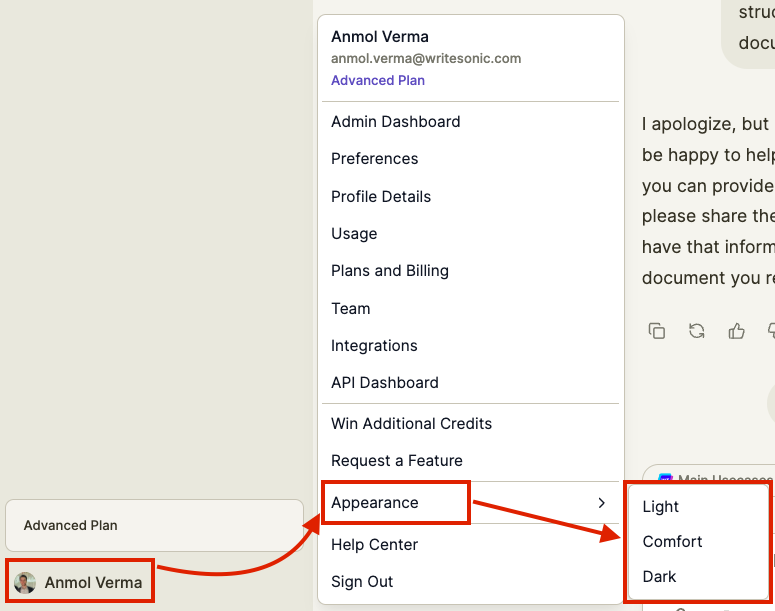The height and width of the screenshot is (611, 775).
Task: Click the anmol.verma@writesonic.com email text
Action: click(x=426, y=58)
